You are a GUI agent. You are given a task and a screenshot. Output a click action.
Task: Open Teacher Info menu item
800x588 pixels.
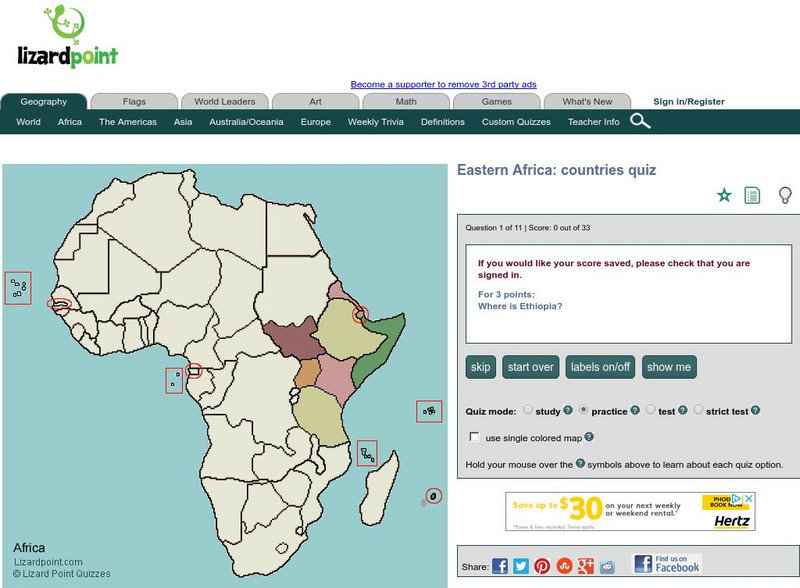[593, 122]
